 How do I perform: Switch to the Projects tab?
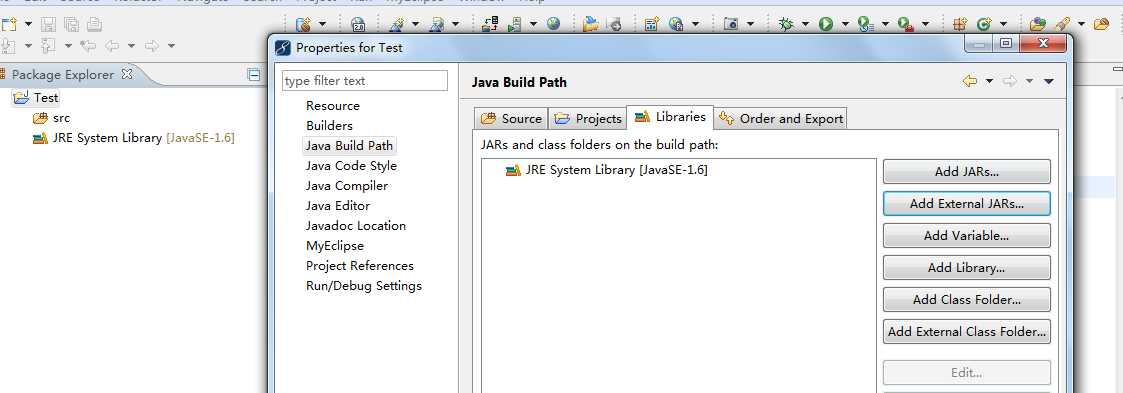588,118
